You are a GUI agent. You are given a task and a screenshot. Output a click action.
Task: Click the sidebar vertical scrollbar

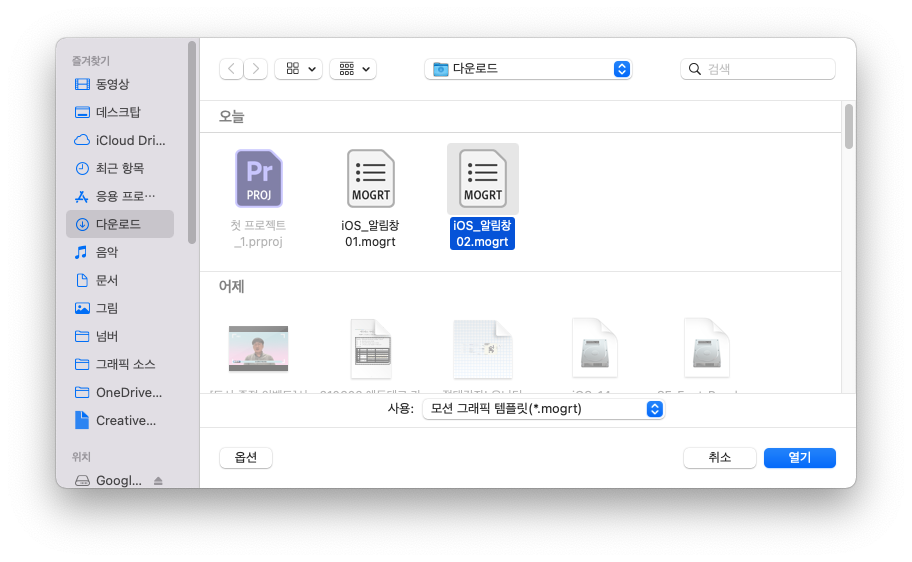click(x=192, y=143)
